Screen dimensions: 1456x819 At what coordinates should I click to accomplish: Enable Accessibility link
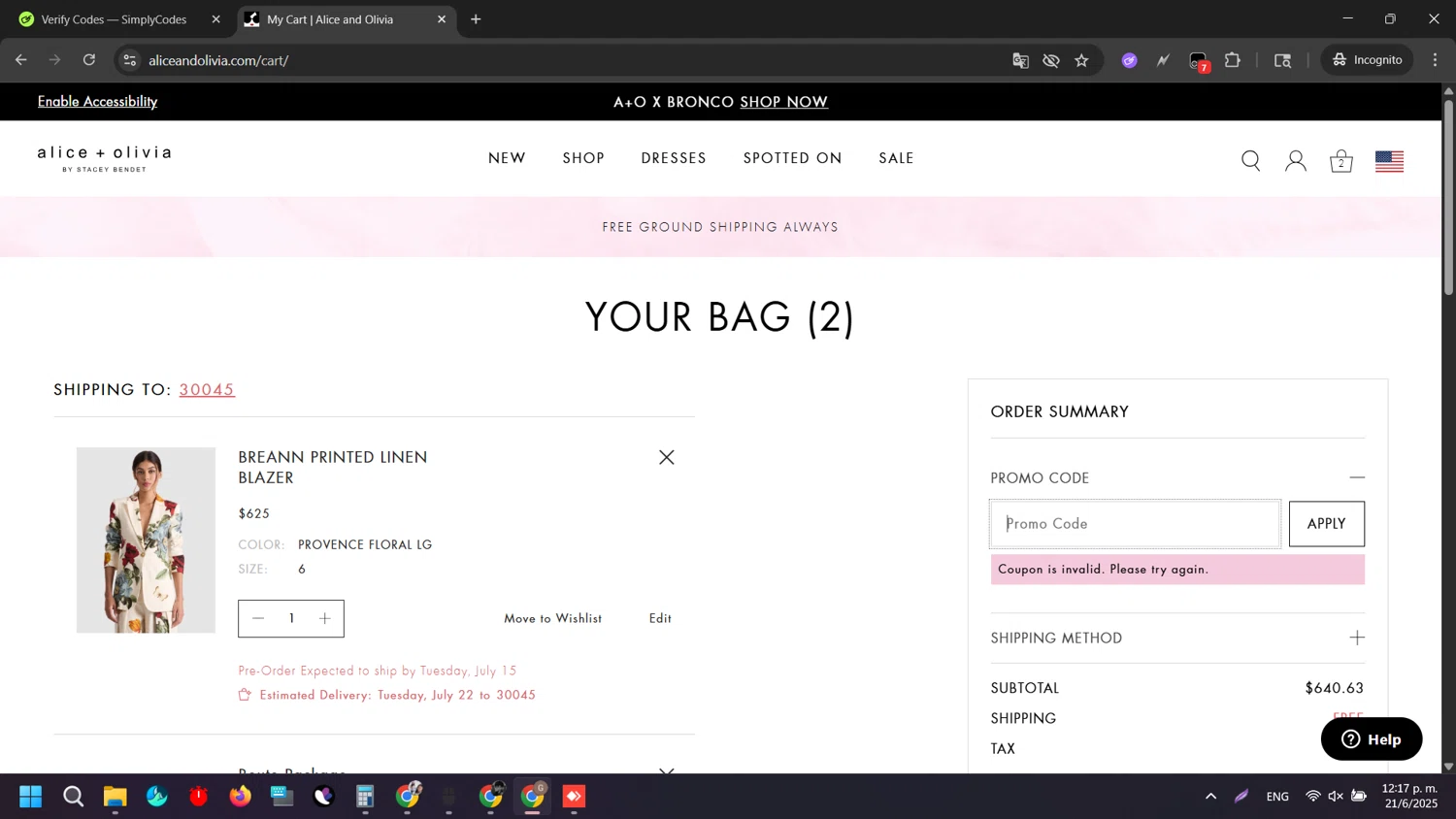(97, 102)
